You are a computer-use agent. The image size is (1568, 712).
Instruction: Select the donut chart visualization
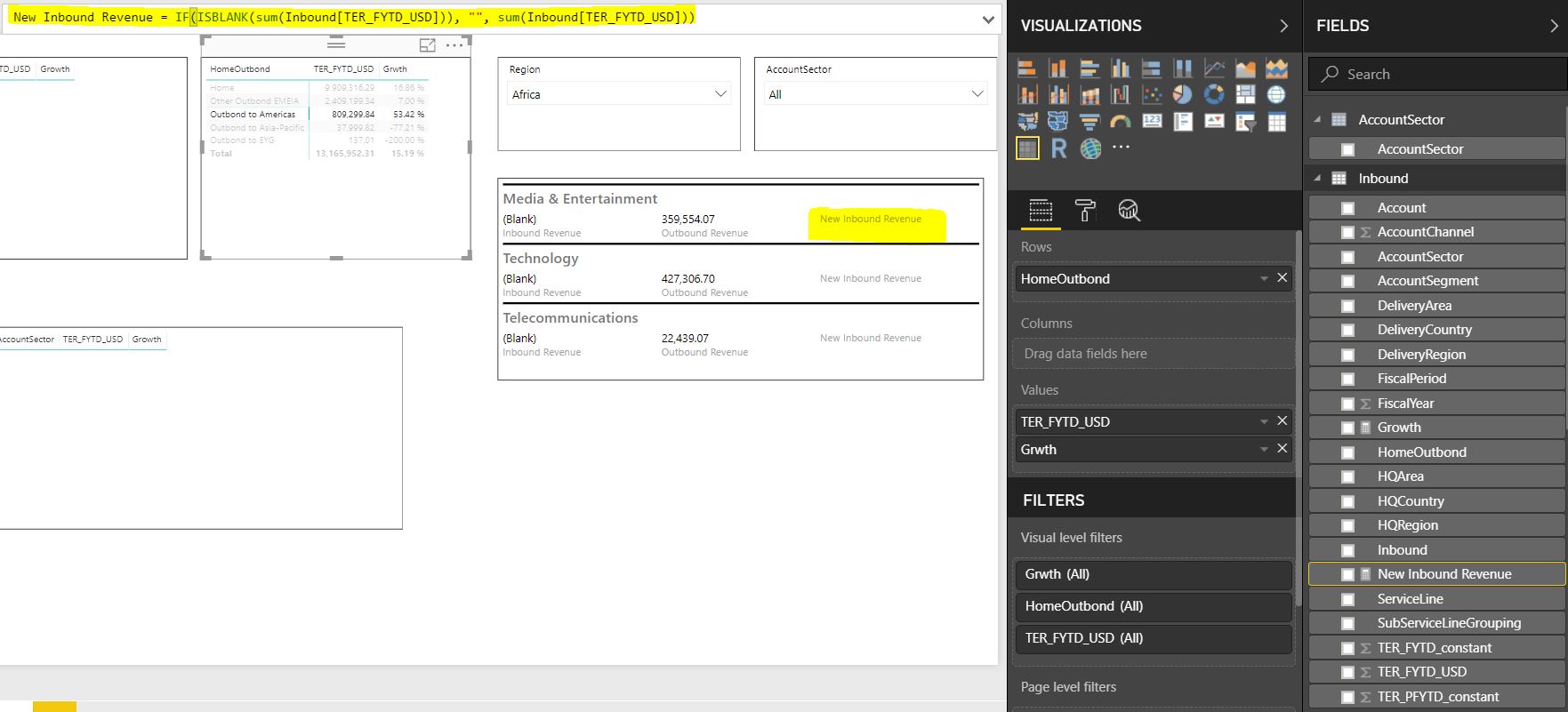pos(1214,94)
